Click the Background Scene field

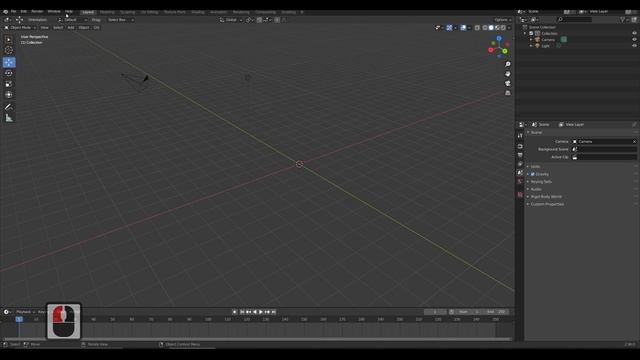coord(604,149)
